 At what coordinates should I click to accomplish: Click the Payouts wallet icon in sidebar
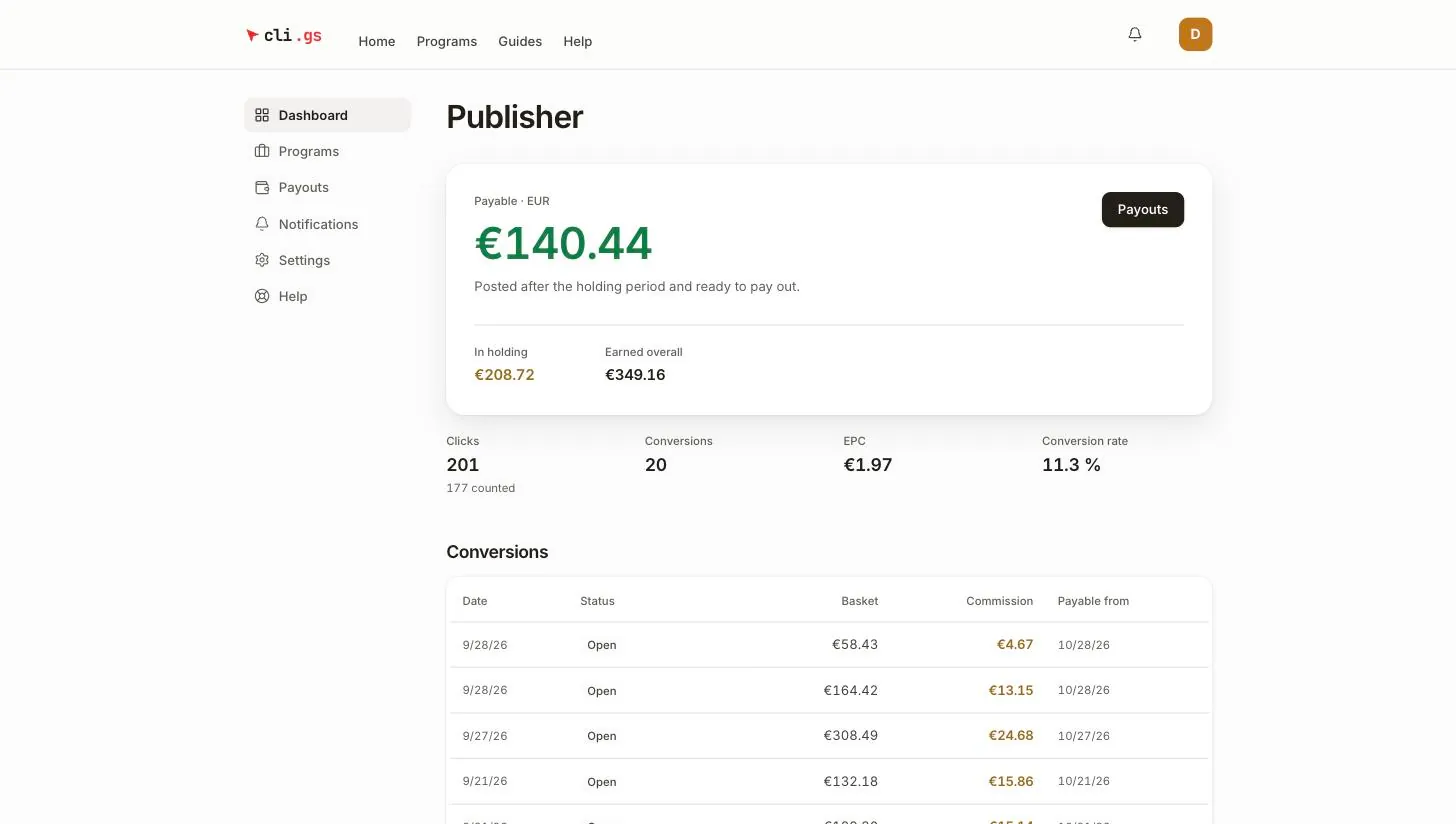click(x=262, y=187)
